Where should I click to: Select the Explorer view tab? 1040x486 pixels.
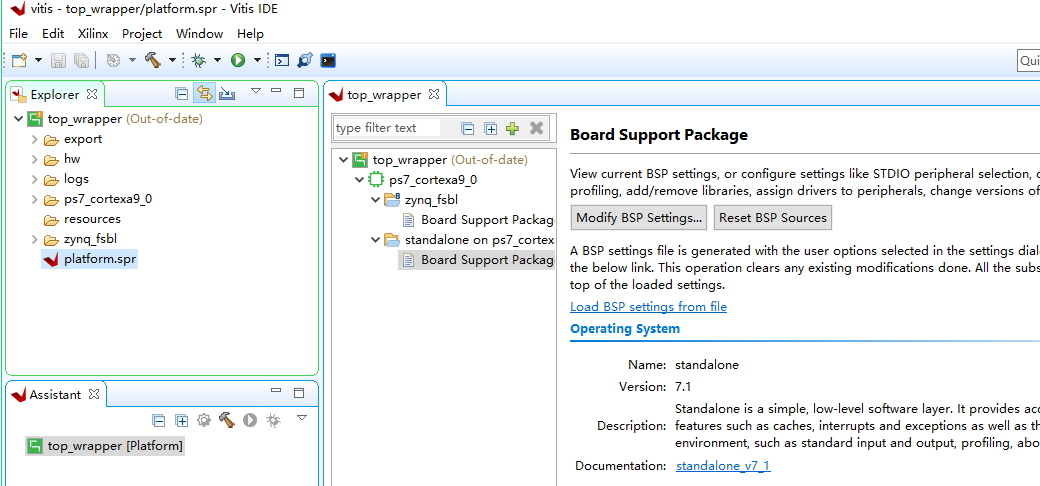click(54, 95)
